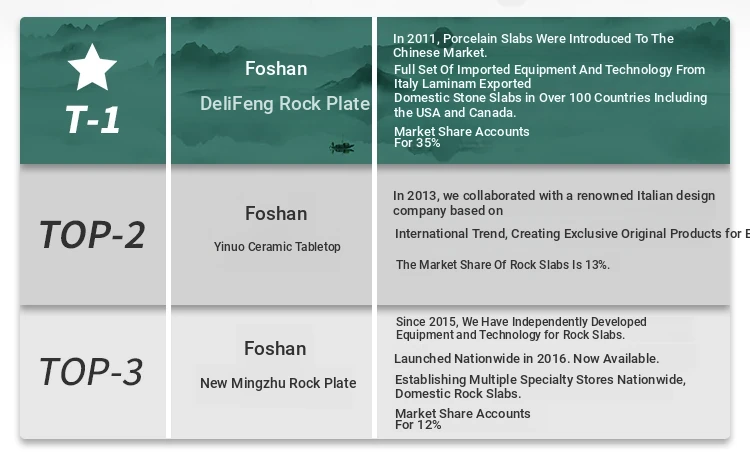Image resolution: width=750 pixels, height=460 pixels.
Task: Click the white star icon
Action: pyautogui.click(x=92, y=67)
